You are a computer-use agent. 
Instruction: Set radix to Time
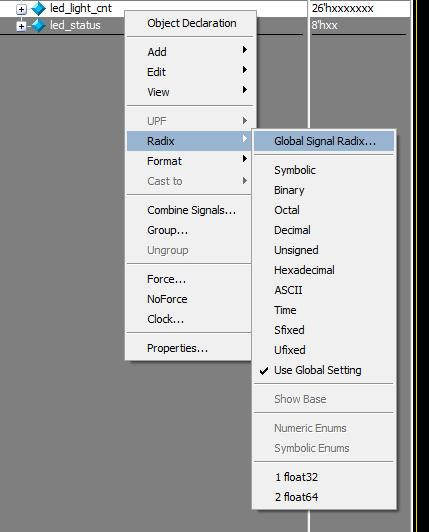324,310
